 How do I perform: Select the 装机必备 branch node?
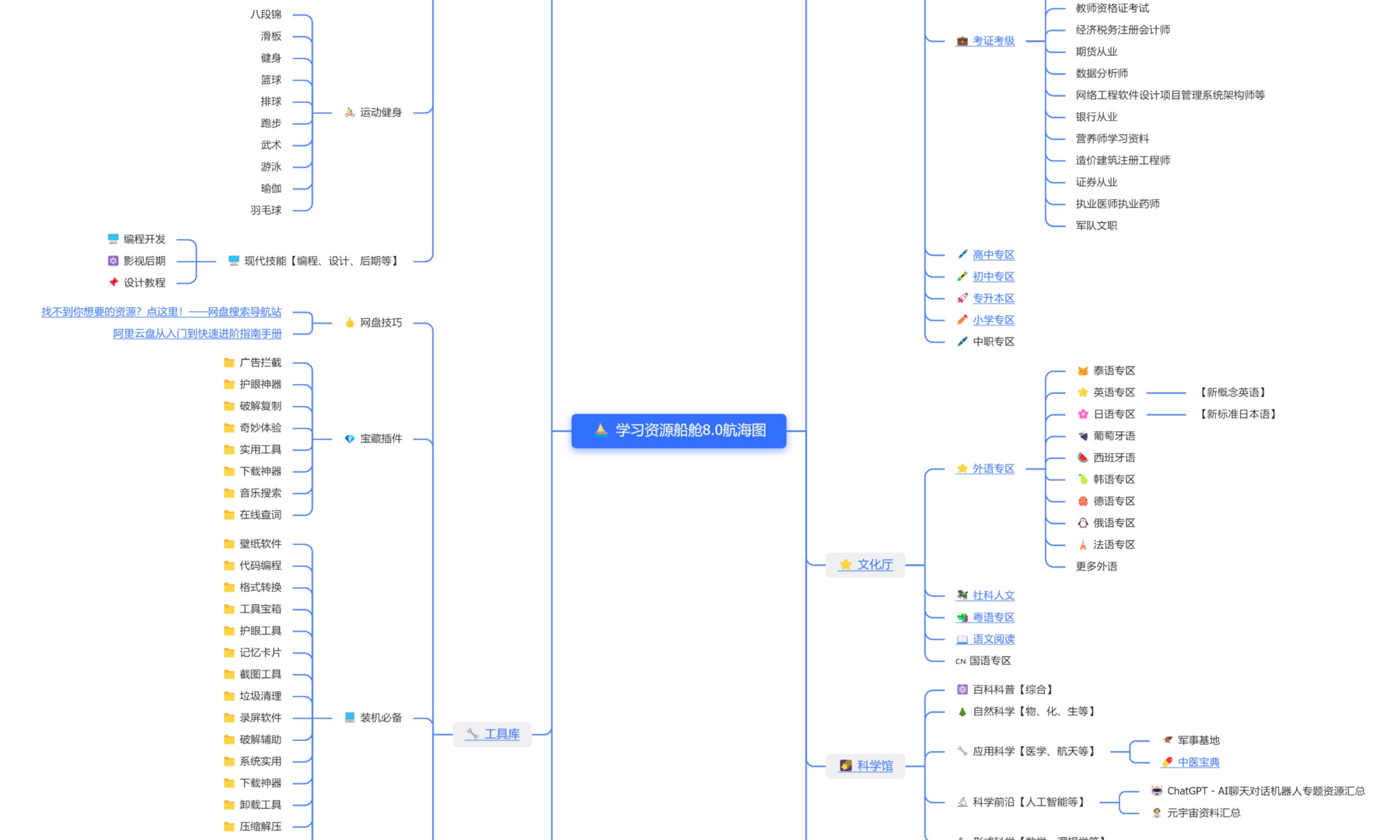380,717
